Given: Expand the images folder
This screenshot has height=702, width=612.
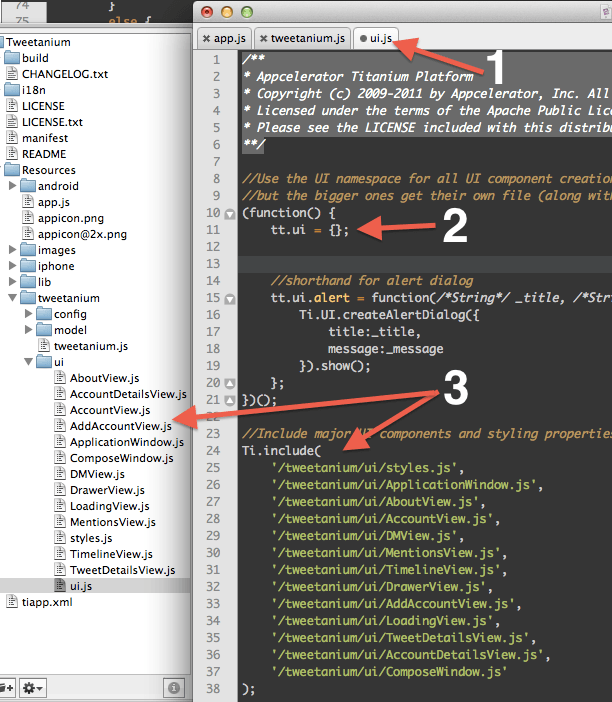Looking at the screenshot, I should [13, 249].
